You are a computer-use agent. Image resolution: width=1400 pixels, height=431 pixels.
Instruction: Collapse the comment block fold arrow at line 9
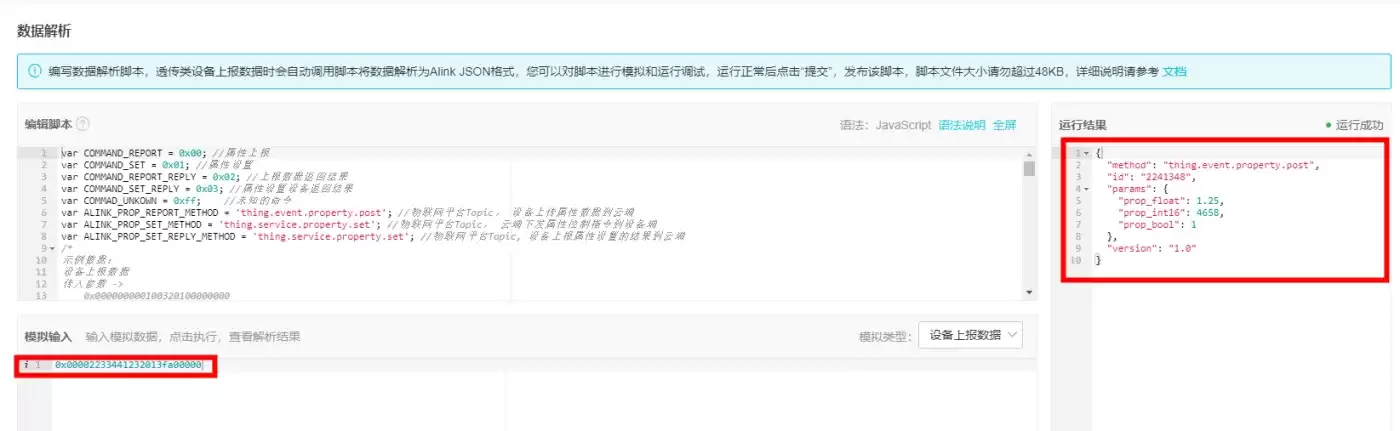[51, 248]
